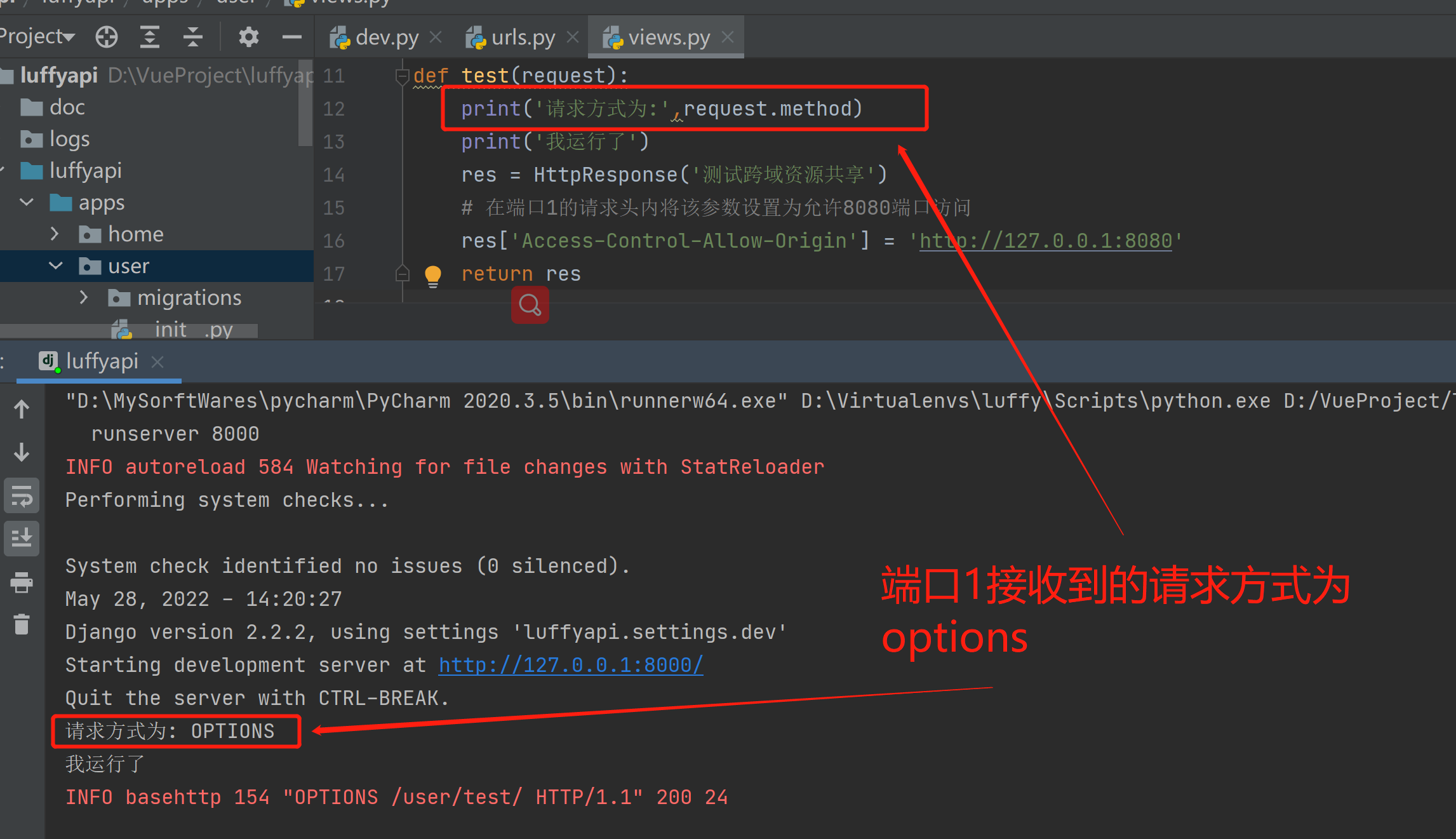Image resolution: width=1456 pixels, height=839 pixels.
Task: Click the locate/select opened file icon
Action: (107, 37)
